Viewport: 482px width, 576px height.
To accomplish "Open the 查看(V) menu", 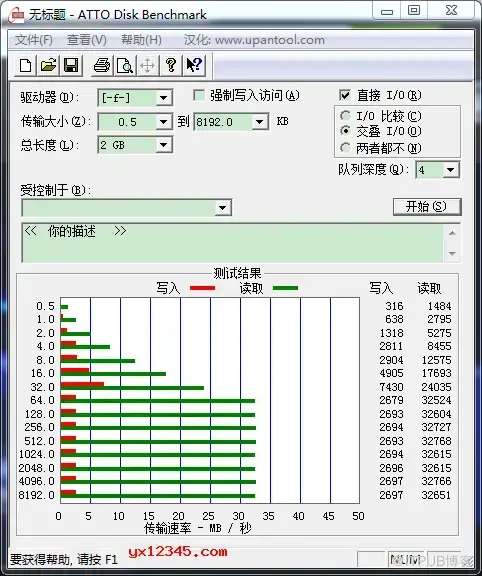I will pos(87,40).
